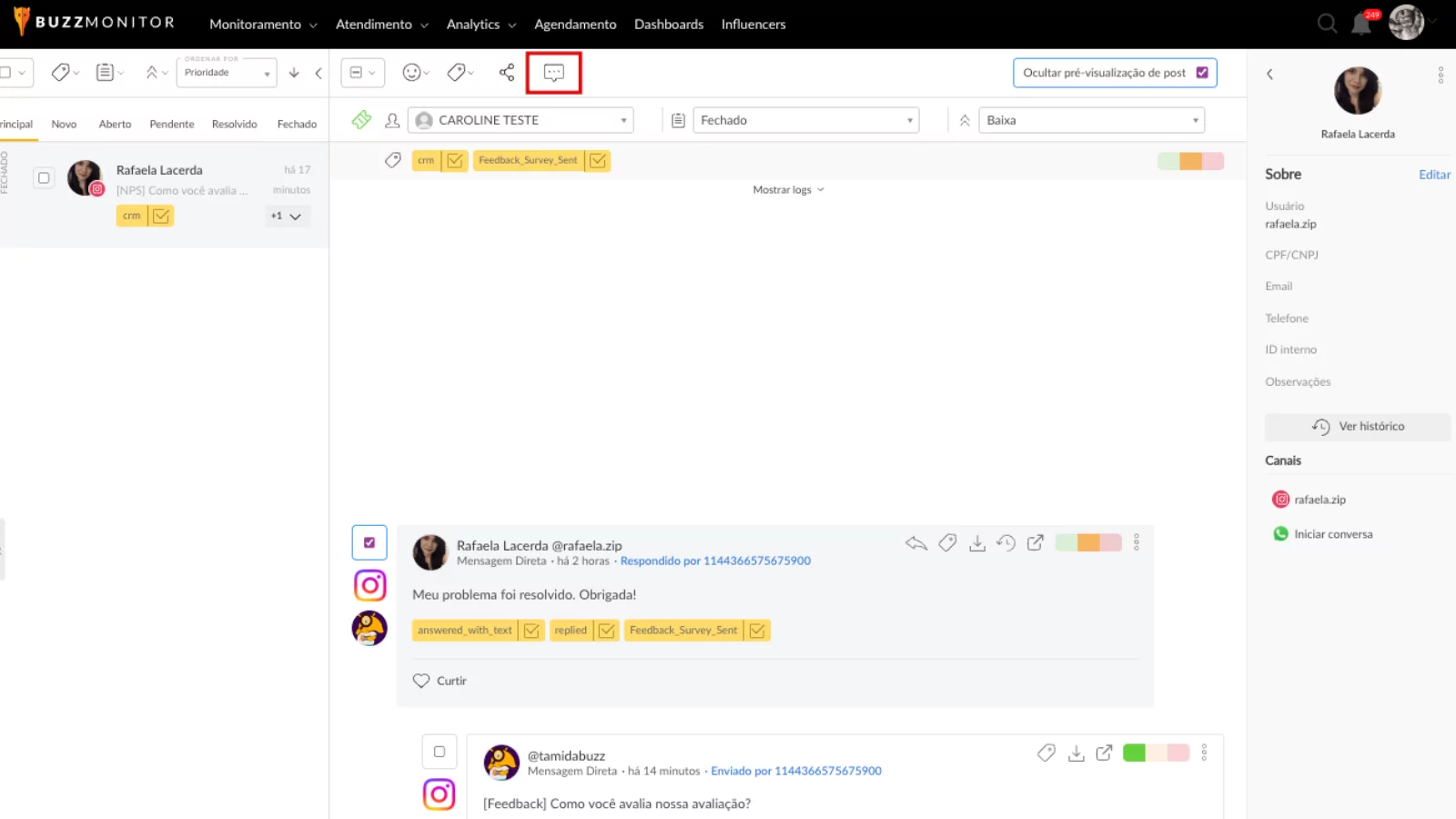The image size is (1456, 819).
Task: Toggle Ocultar pré-visualização de post checkbox
Action: pos(1202,73)
